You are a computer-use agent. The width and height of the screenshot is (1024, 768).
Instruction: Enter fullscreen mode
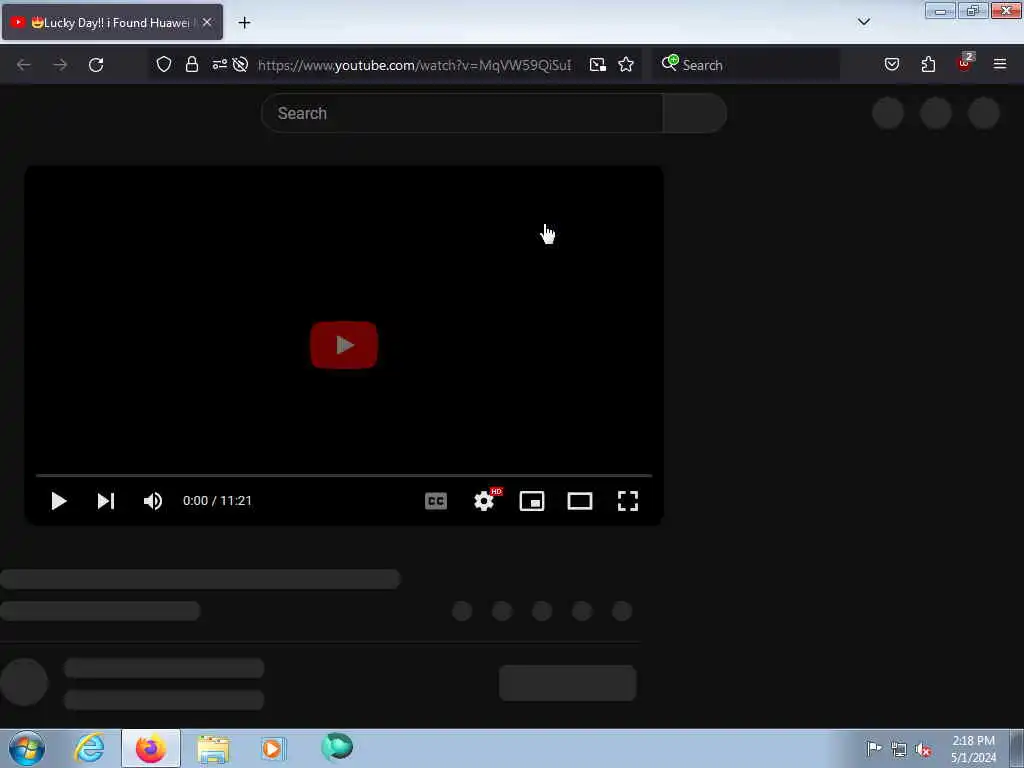(628, 501)
